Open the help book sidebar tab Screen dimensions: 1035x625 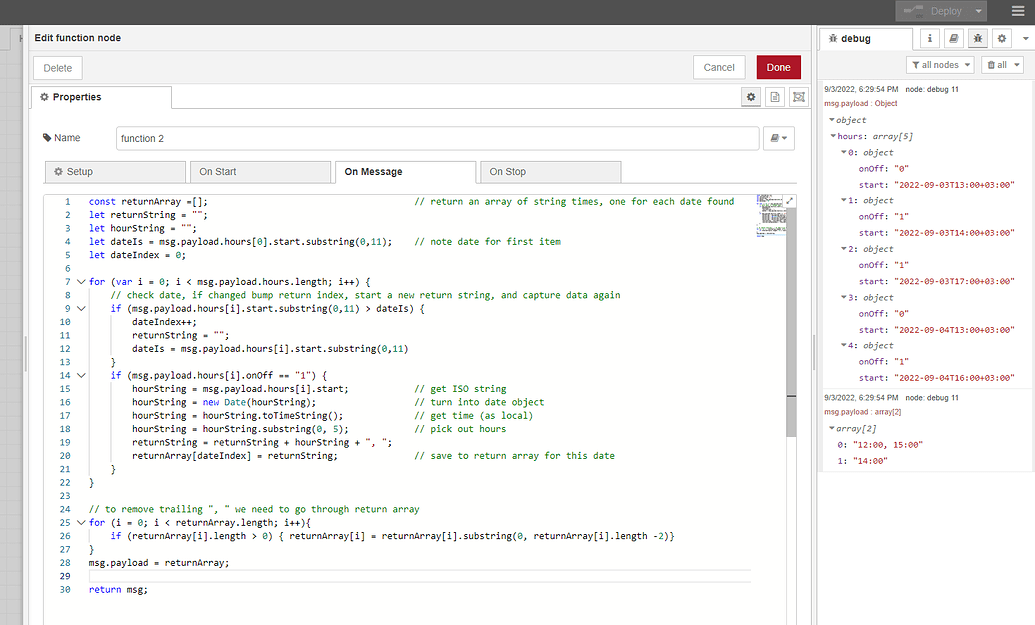[954, 38]
